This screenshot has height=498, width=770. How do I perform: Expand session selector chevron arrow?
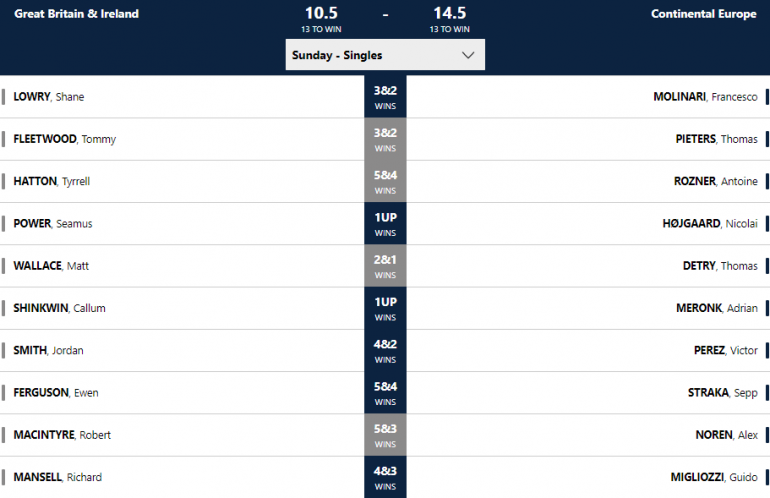click(468, 56)
